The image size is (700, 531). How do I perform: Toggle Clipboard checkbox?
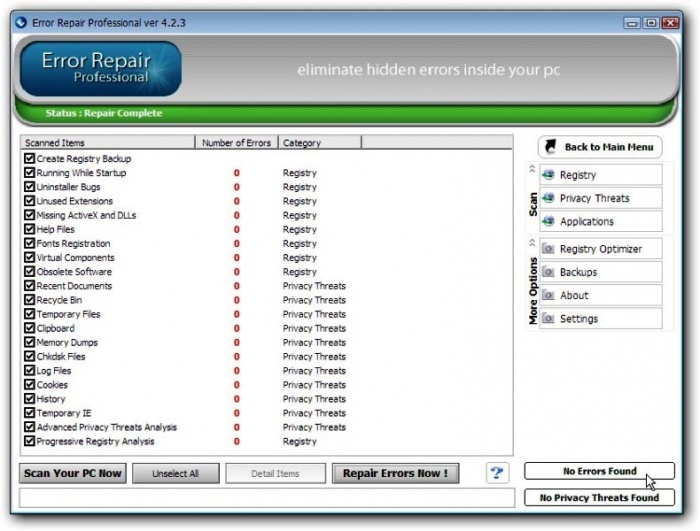[x=29, y=328]
